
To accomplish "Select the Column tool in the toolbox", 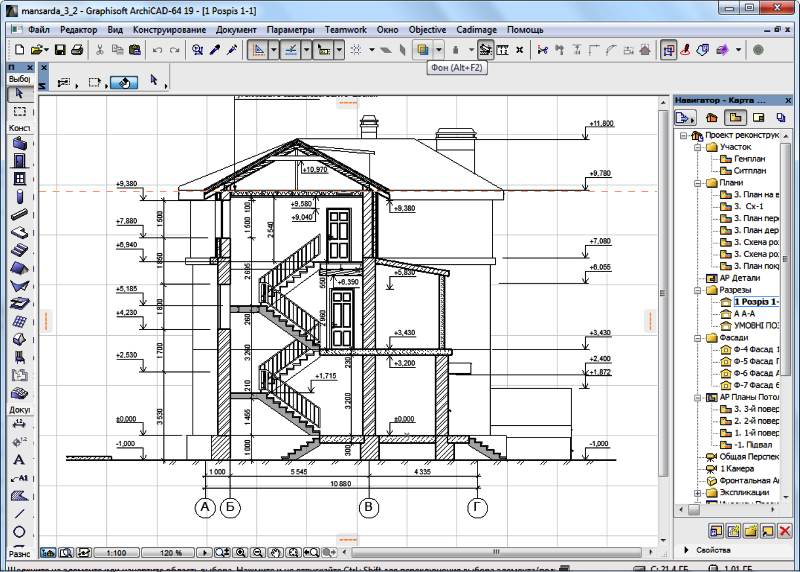I will point(19,196).
